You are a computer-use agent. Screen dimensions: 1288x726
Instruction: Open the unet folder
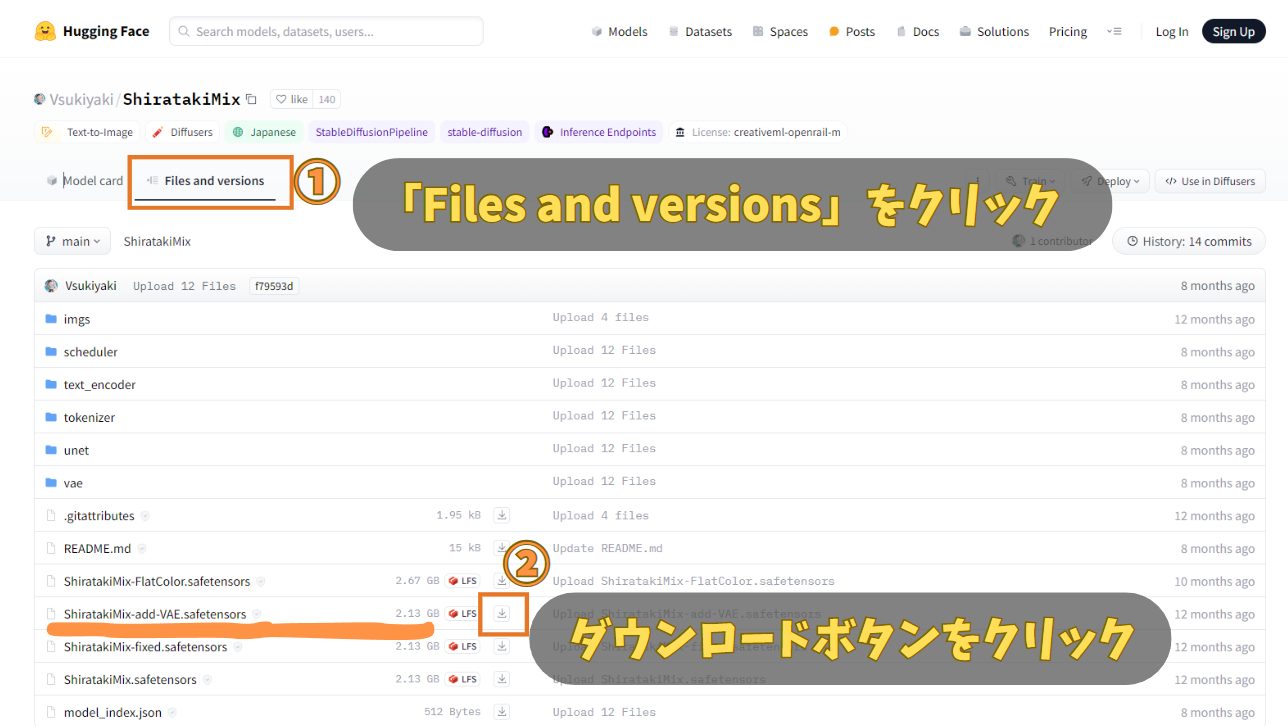[x=76, y=450]
